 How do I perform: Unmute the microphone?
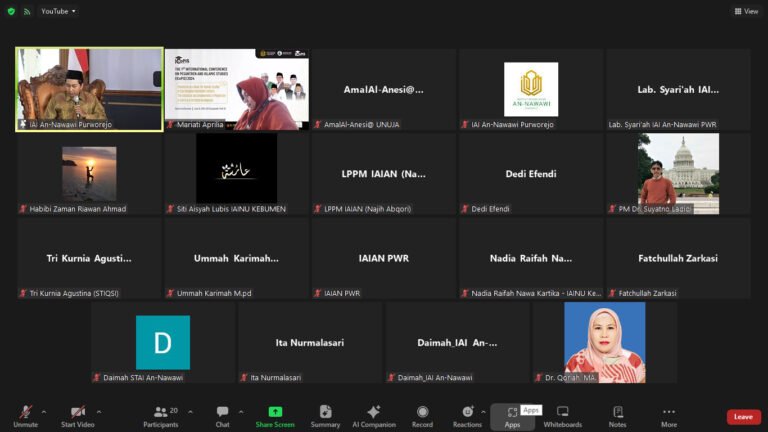click(25, 417)
